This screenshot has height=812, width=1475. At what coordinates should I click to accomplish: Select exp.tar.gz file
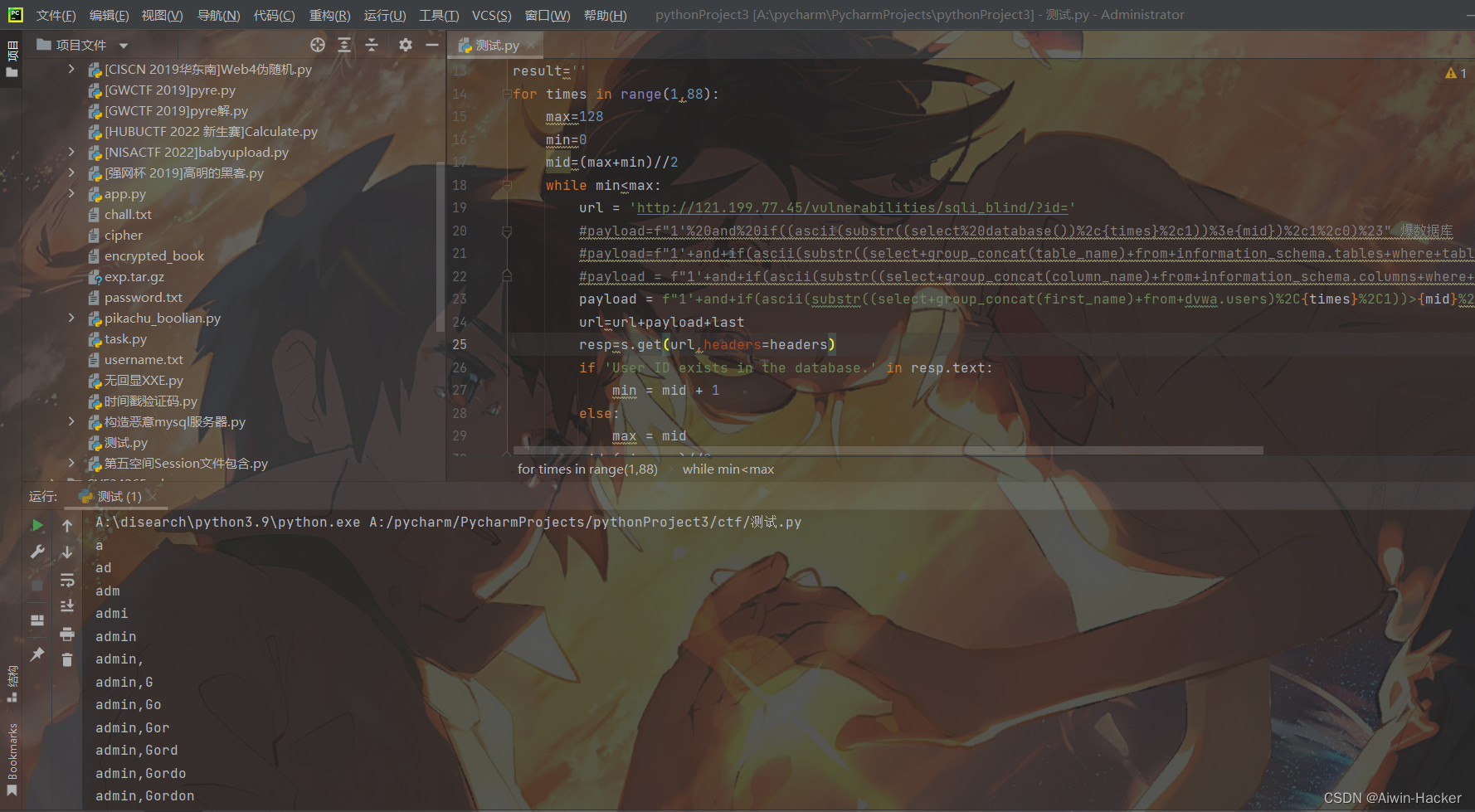[x=126, y=276]
